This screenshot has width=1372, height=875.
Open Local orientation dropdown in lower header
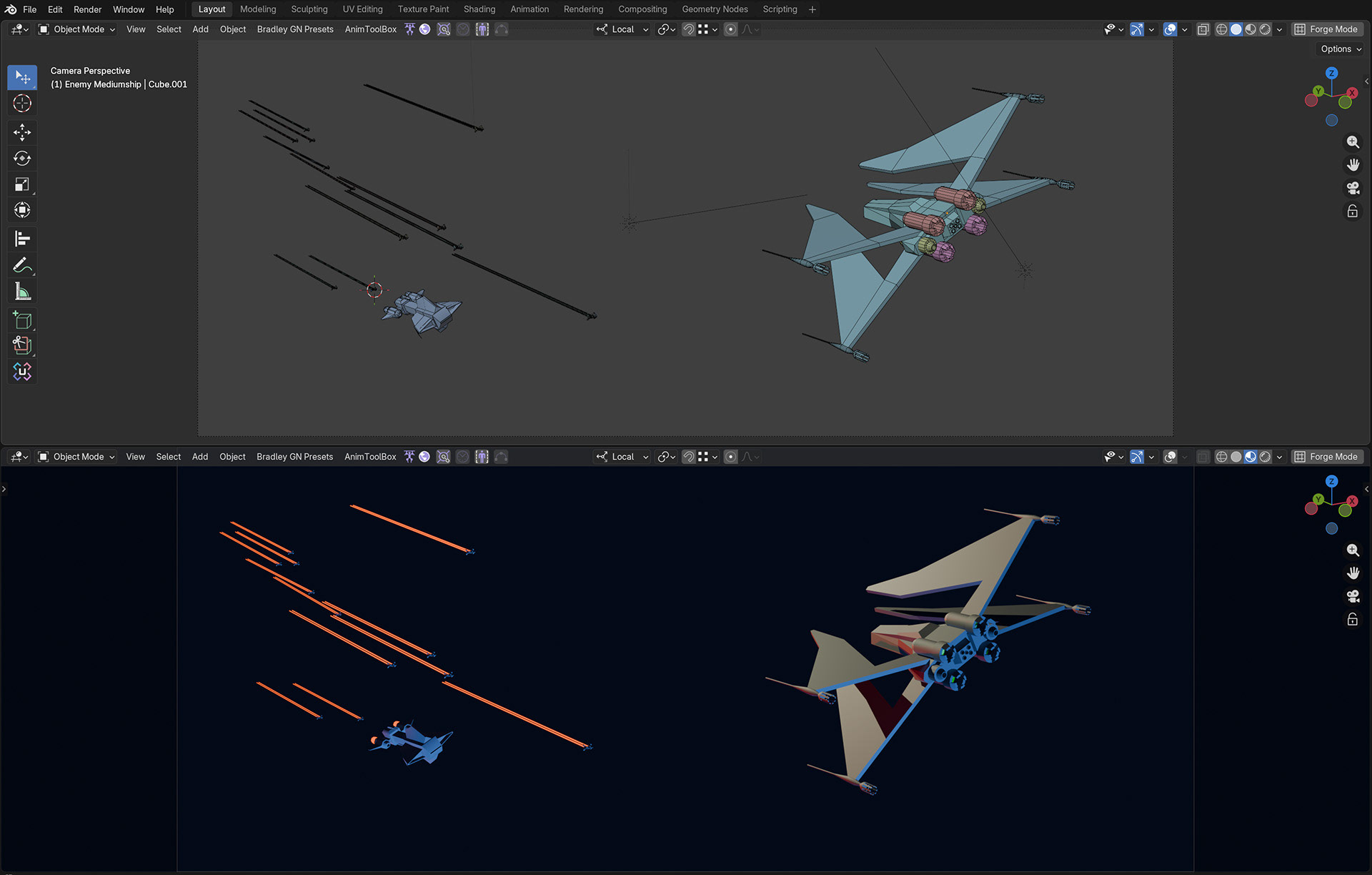click(622, 457)
